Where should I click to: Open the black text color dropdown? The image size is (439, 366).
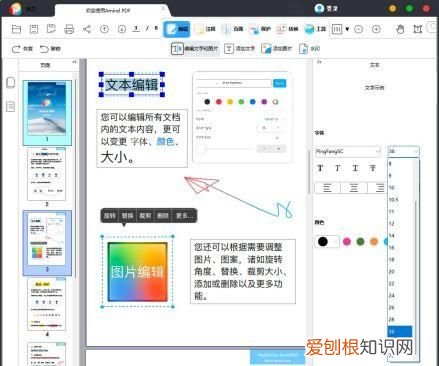pyautogui.click(x=327, y=242)
